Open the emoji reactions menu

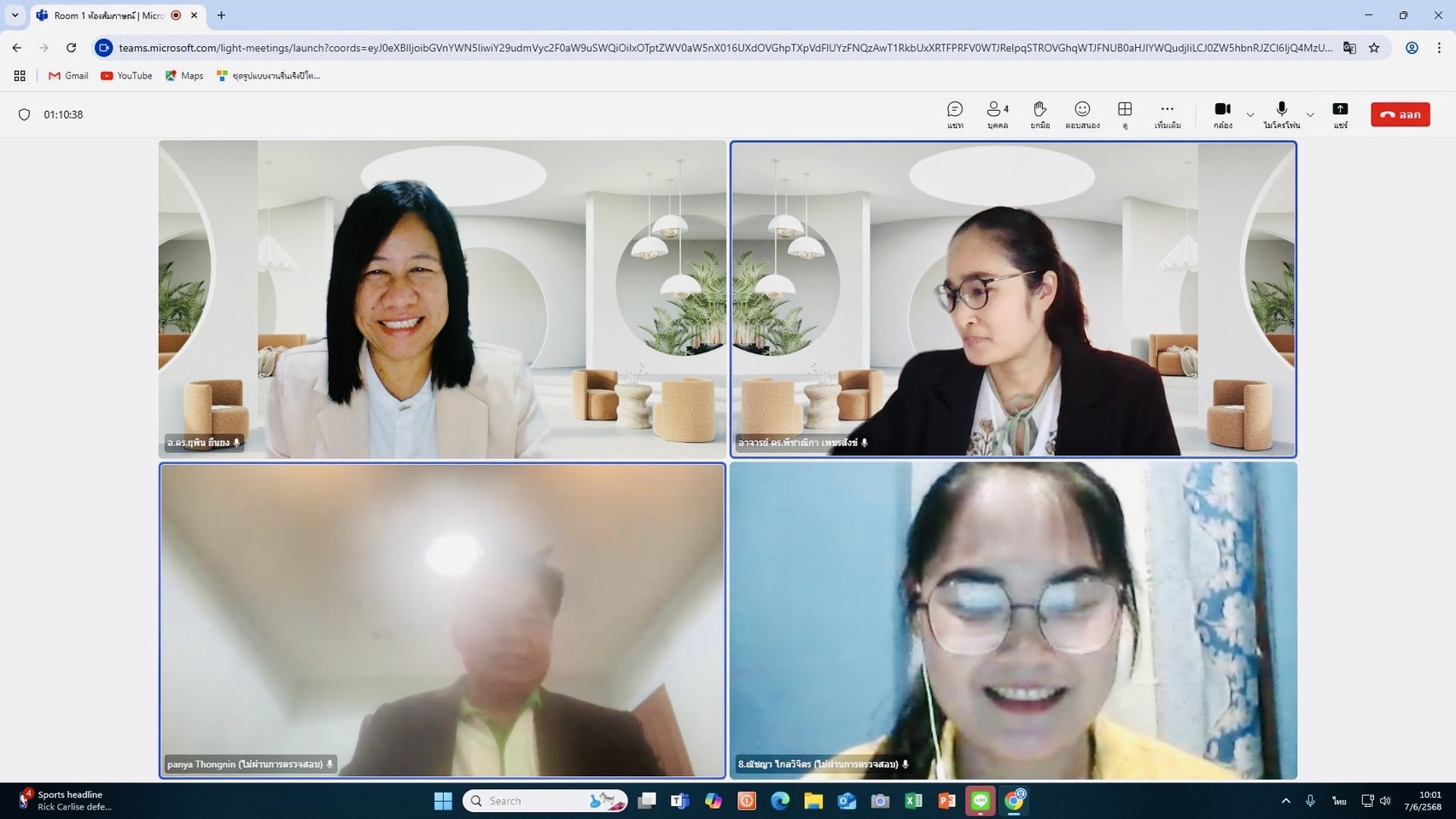tap(1082, 114)
